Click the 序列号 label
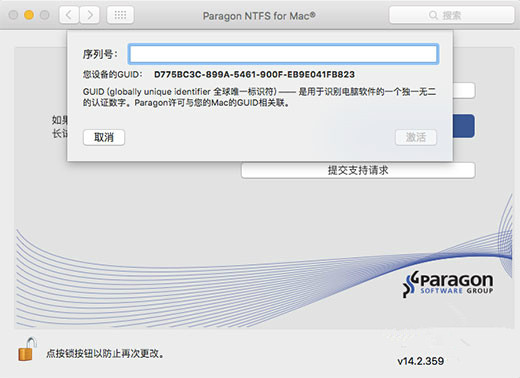The width and height of the screenshot is (520, 378). click(x=100, y=54)
